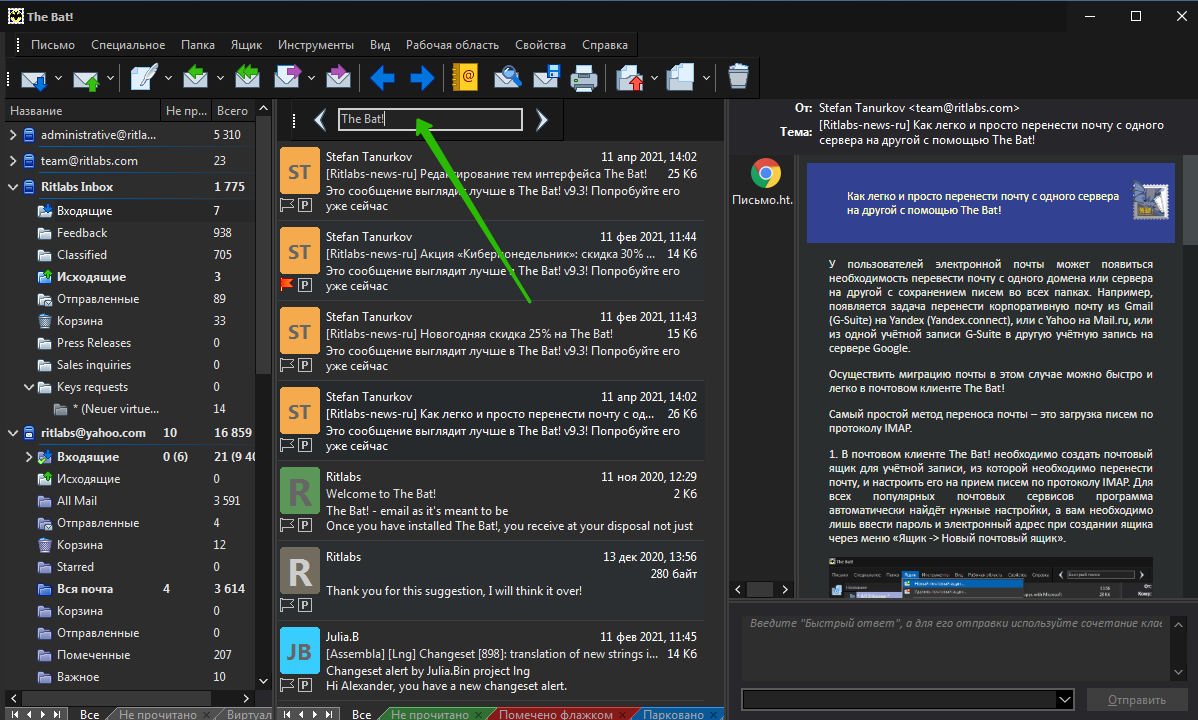1198x720 pixels.
Task: Click next search result right chevron
Action: click(x=542, y=120)
